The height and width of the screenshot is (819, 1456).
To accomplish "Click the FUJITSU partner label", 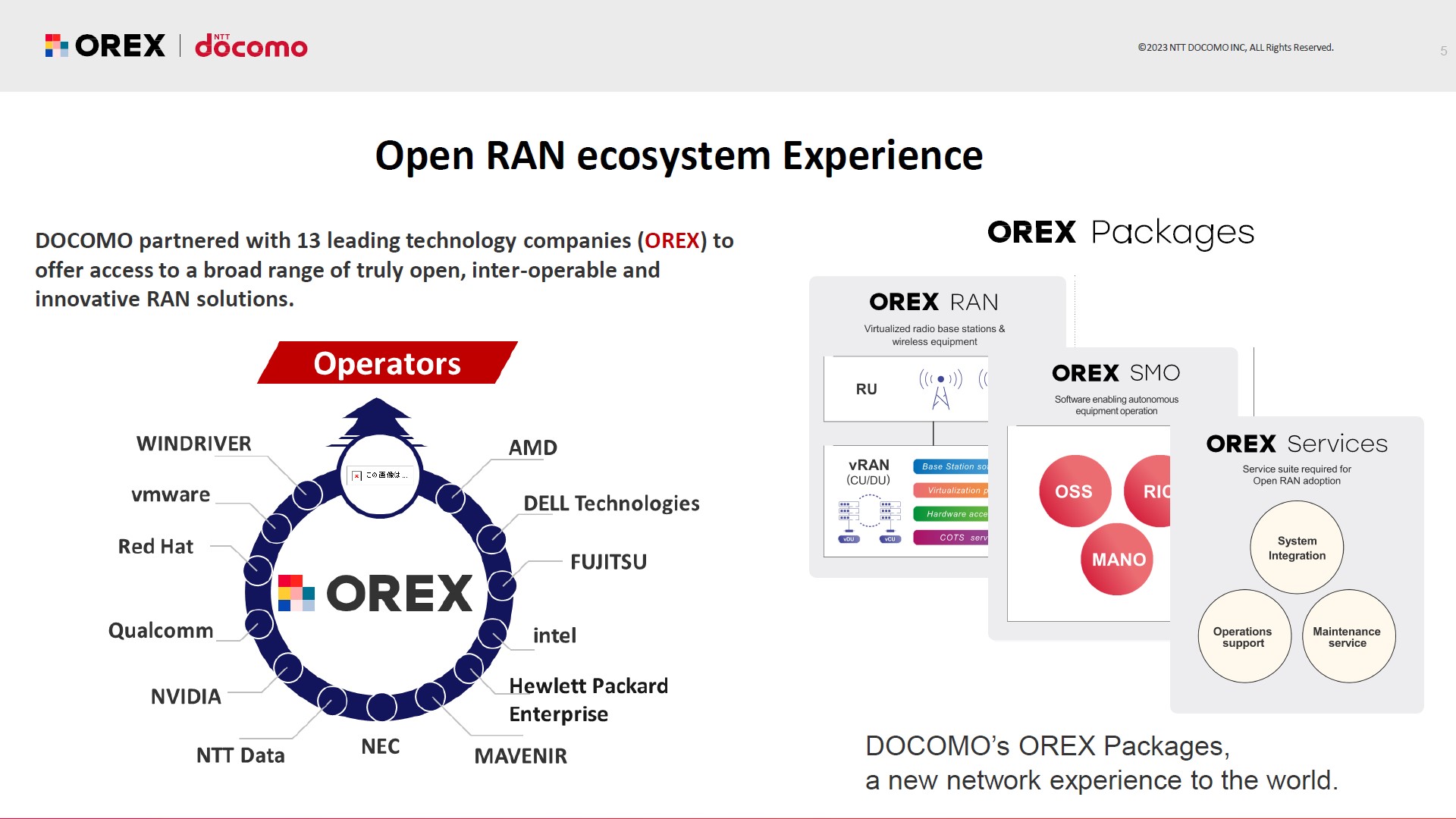I will (x=608, y=562).
